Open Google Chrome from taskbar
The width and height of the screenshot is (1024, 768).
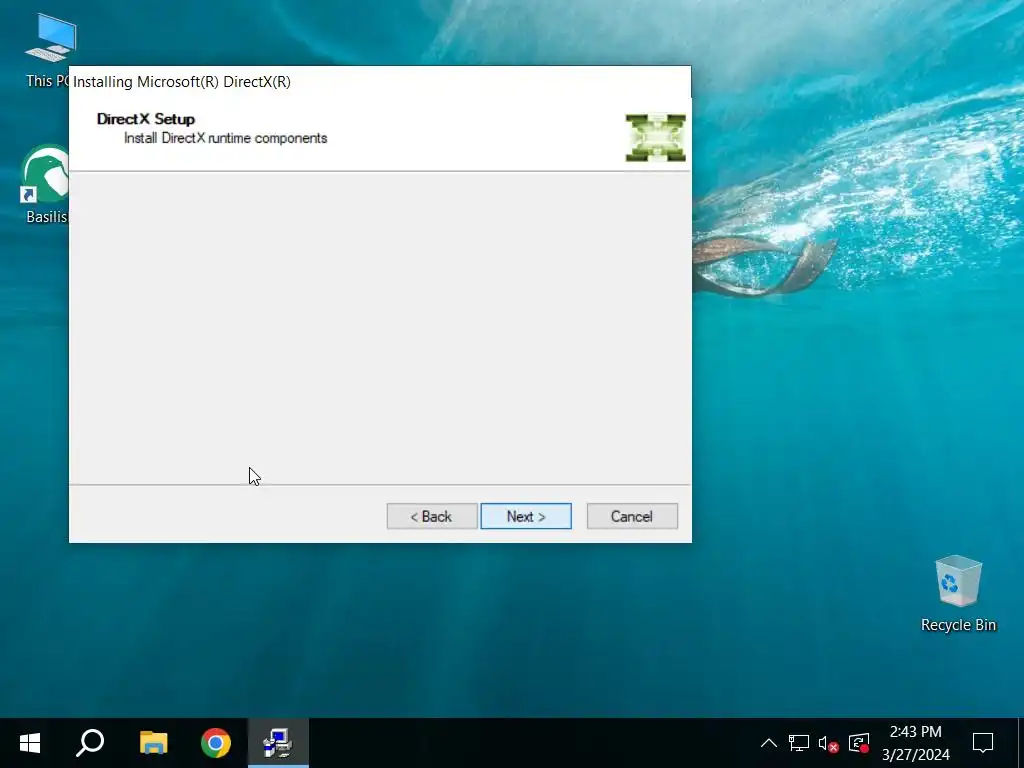click(216, 743)
